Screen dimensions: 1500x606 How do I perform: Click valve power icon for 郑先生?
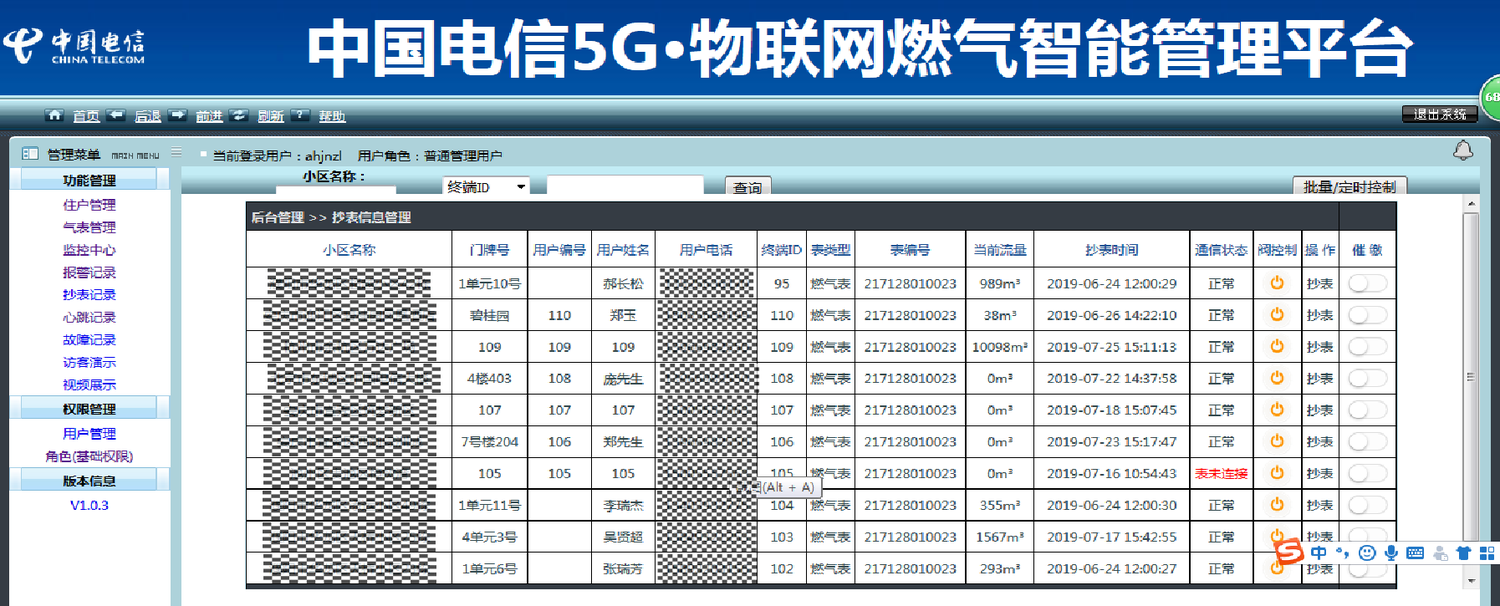1277,441
